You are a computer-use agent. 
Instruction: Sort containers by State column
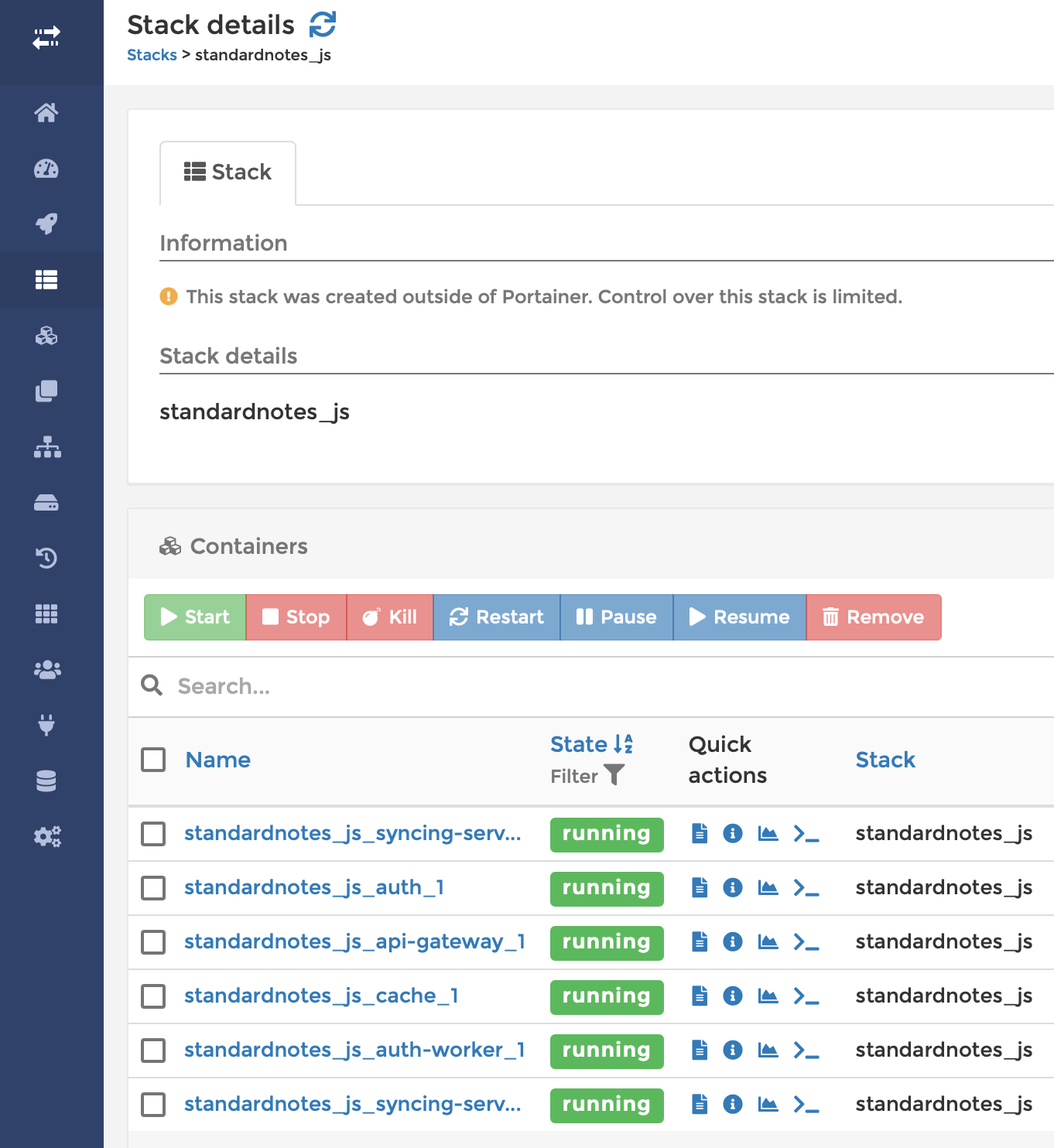coord(592,744)
